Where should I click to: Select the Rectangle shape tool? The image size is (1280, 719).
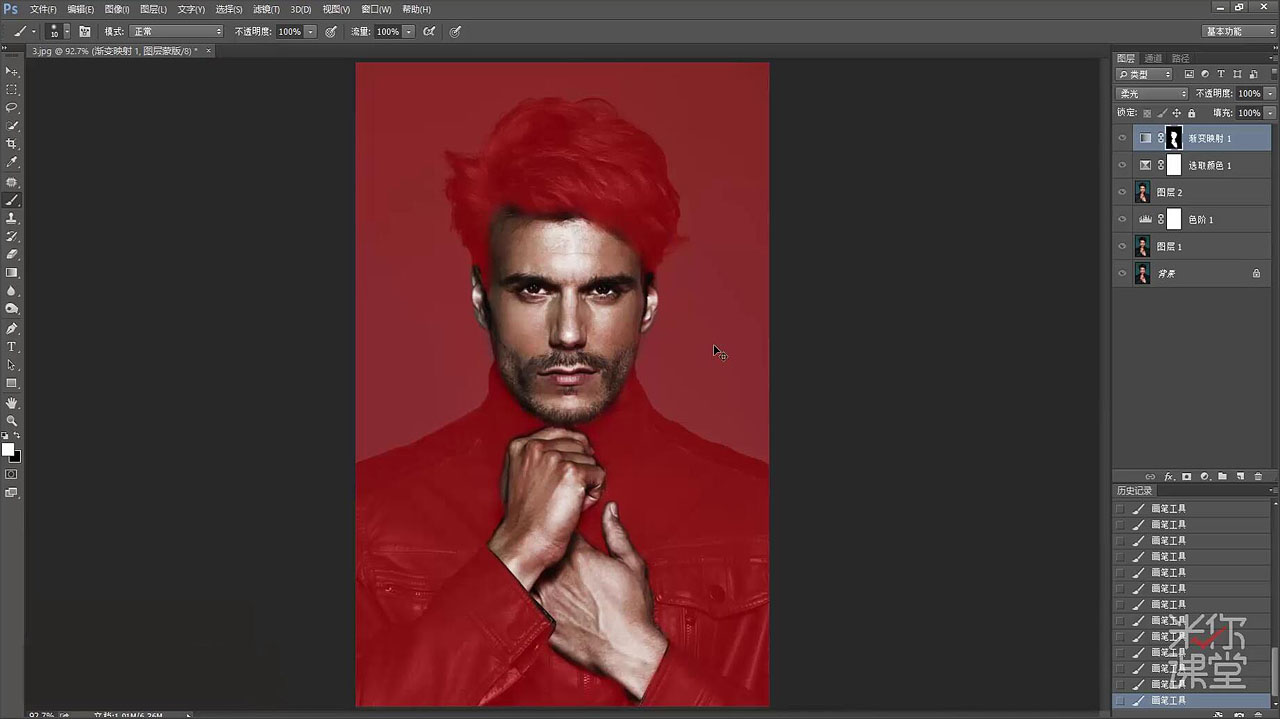click(x=12, y=383)
